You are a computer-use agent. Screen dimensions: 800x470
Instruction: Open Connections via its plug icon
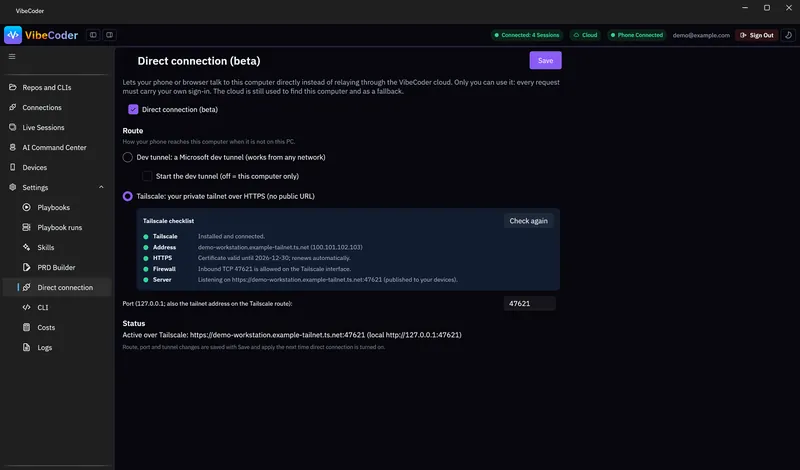pos(13,107)
